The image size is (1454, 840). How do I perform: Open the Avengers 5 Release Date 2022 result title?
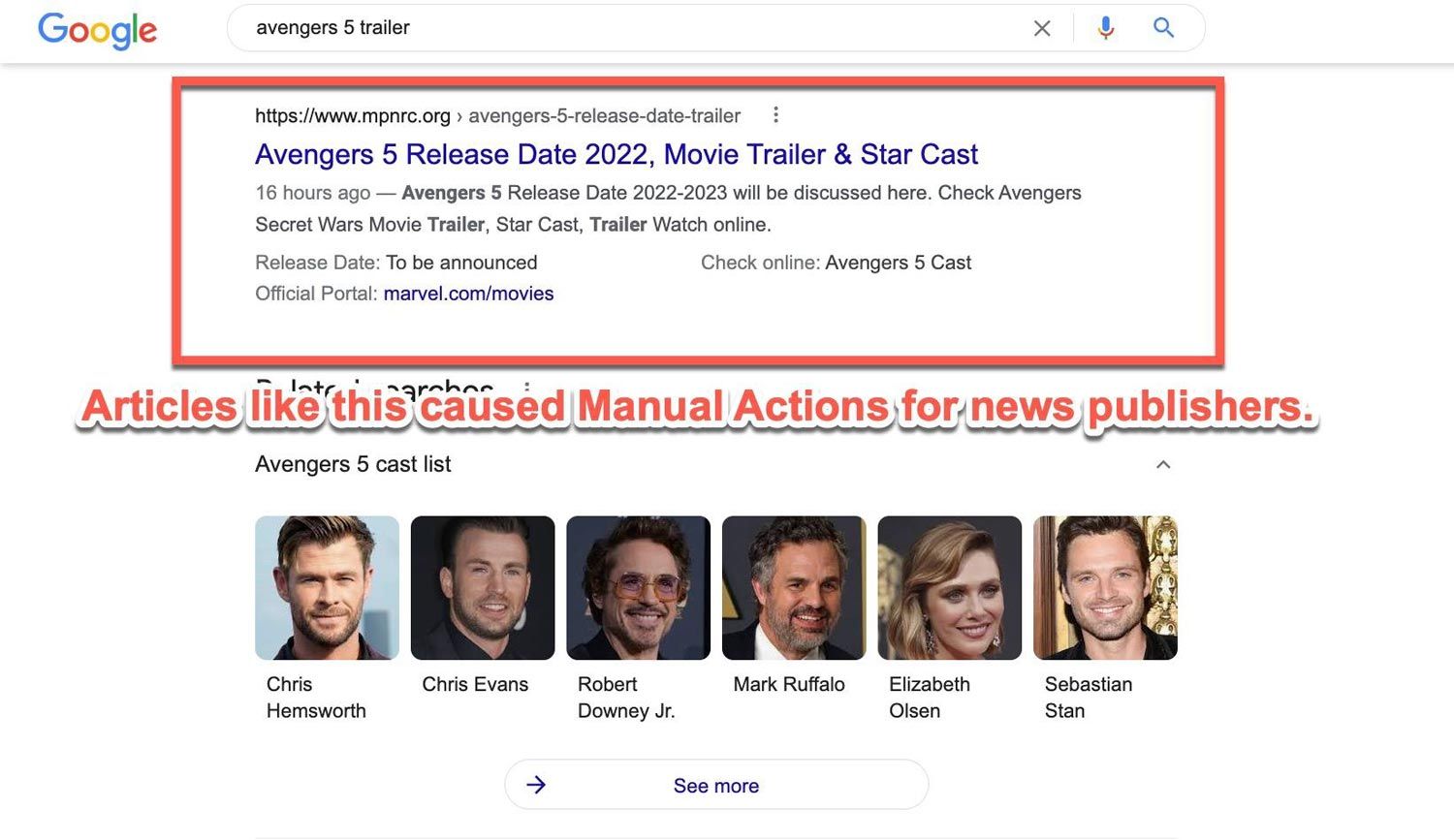tap(616, 154)
